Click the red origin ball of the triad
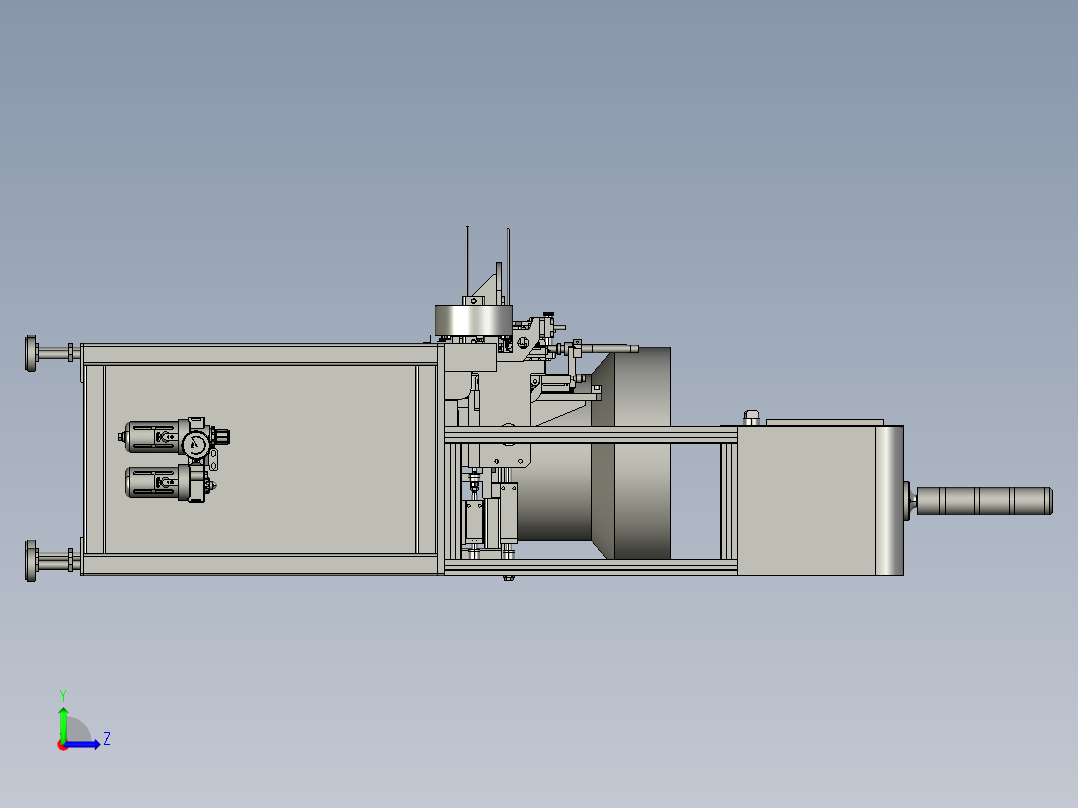Image resolution: width=1078 pixels, height=808 pixels. pos(62,746)
